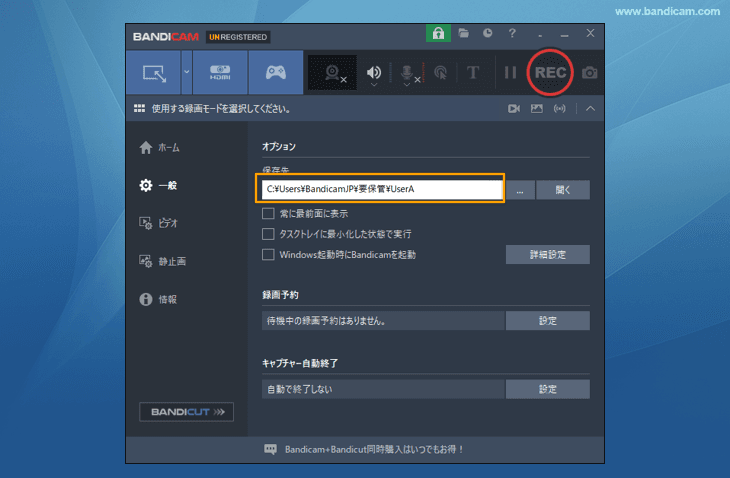The image size is (730, 478).
Task: Click the UNREGISTERED badge
Action: coord(238,37)
